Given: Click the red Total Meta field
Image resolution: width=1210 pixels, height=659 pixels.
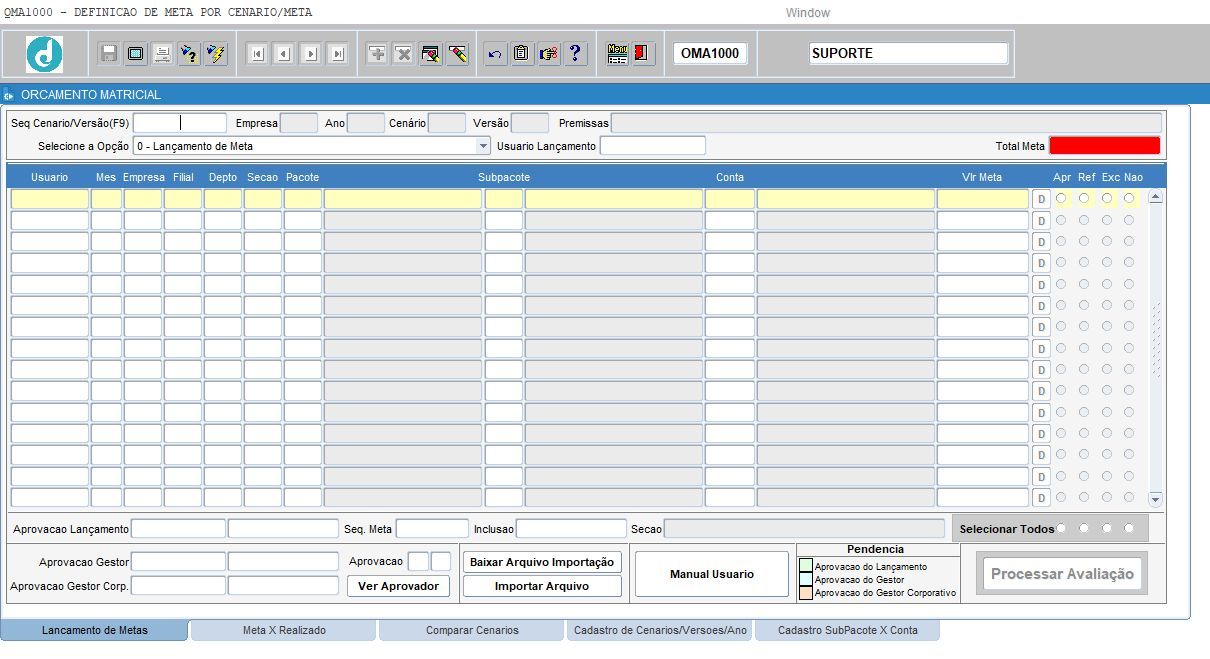Looking at the screenshot, I should [1105, 146].
